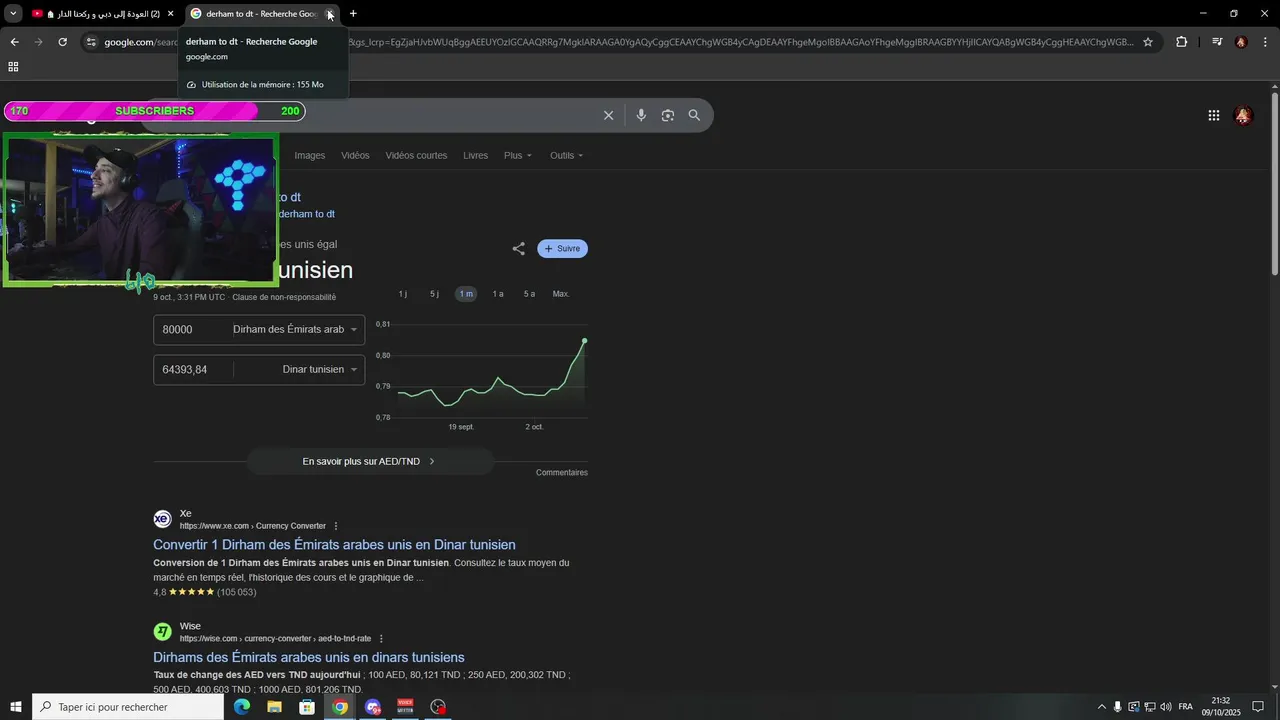This screenshot has height=720, width=1280.
Task: Open the Windows notification center
Action: (x=1258, y=707)
